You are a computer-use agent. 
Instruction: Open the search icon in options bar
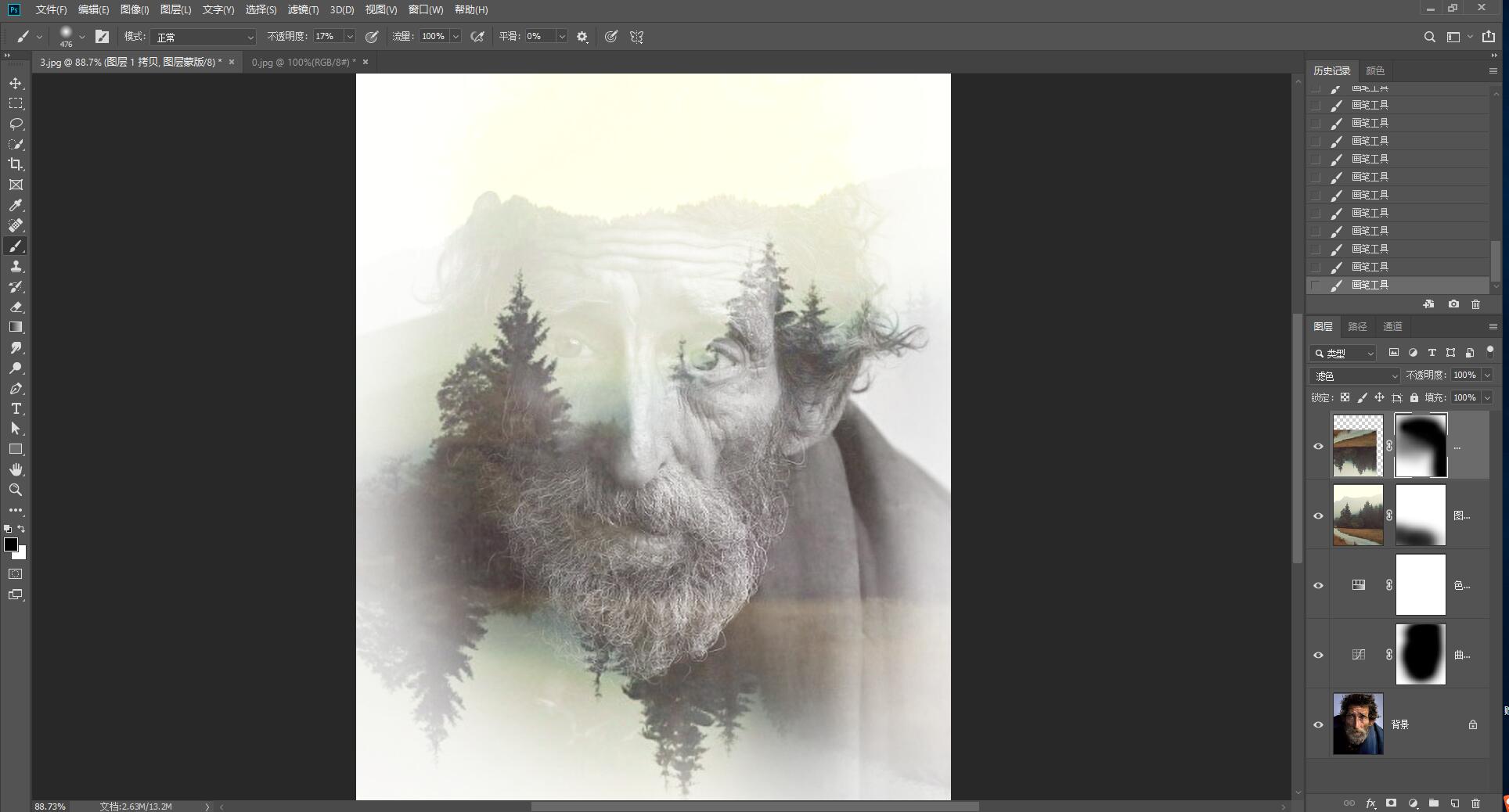[1429, 37]
